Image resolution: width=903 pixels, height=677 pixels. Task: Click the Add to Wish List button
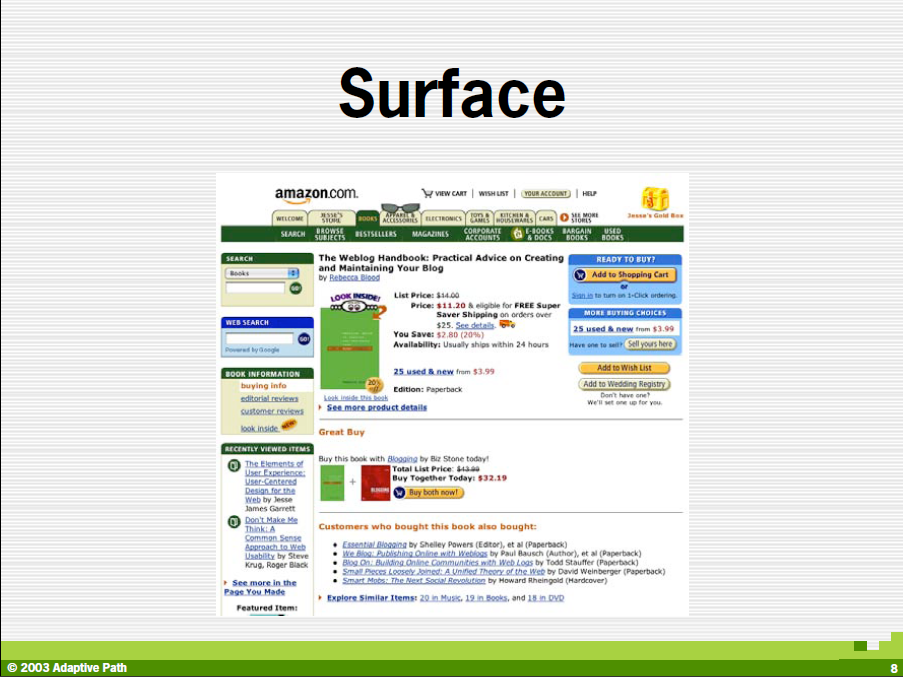(x=624, y=368)
